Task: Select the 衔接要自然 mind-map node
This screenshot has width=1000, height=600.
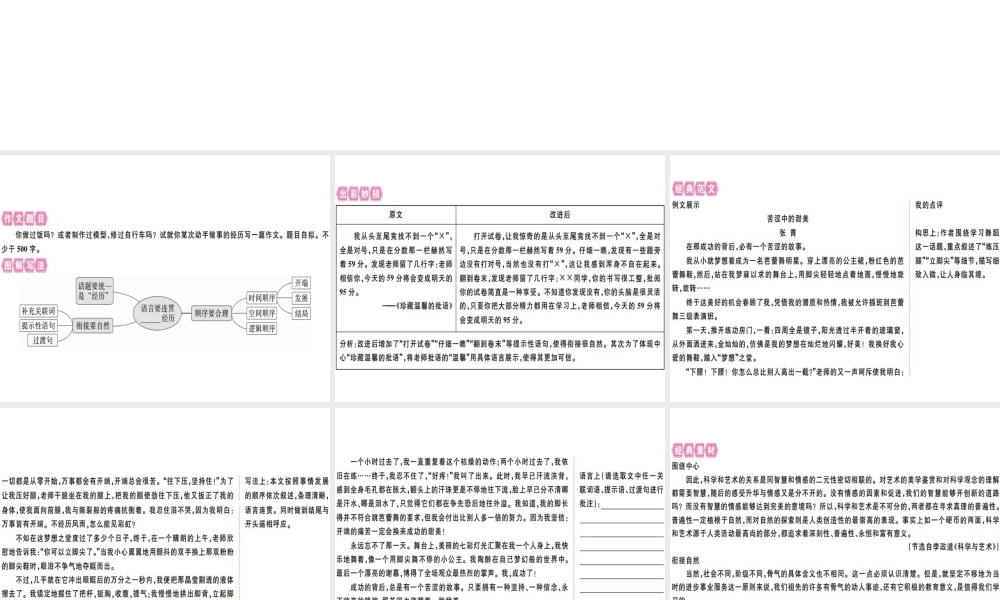Action: coord(93,325)
